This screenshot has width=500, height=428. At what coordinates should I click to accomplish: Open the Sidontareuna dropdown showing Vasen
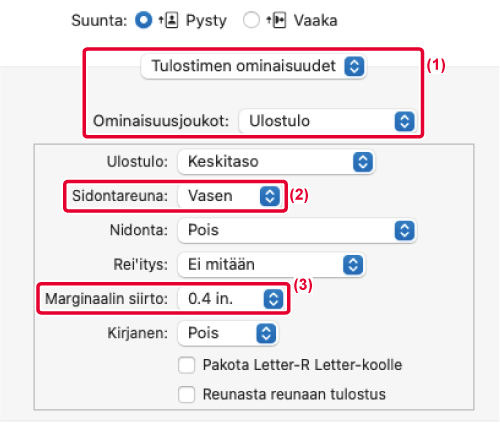230,196
